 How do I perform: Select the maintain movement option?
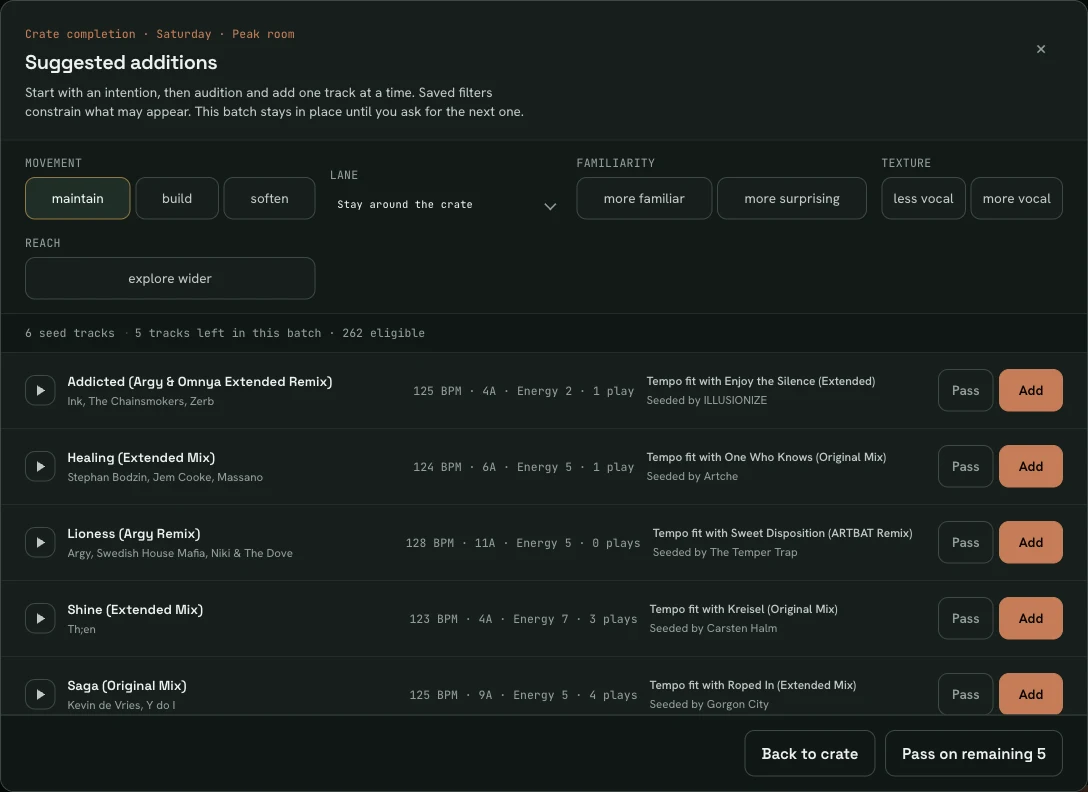click(x=78, y=199)
